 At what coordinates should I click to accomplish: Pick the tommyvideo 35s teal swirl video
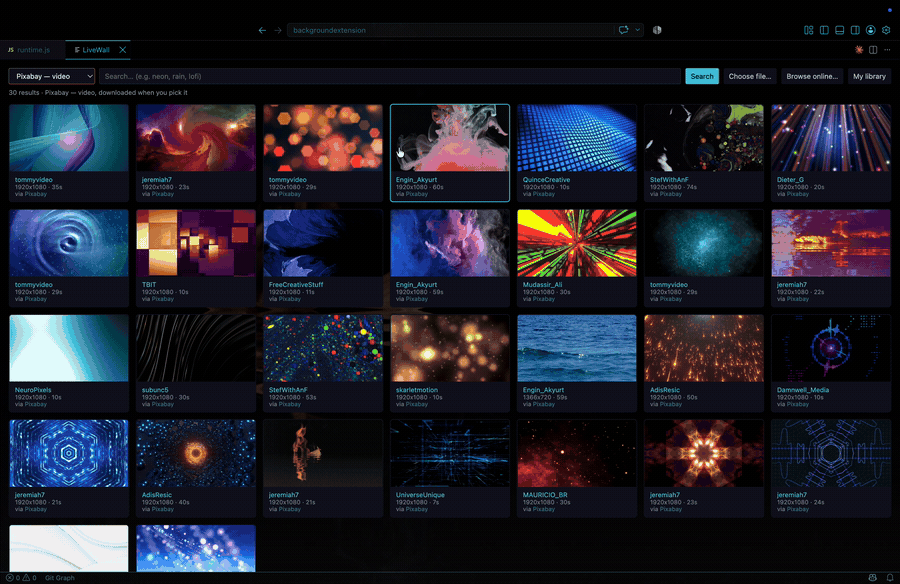point(69,153)
